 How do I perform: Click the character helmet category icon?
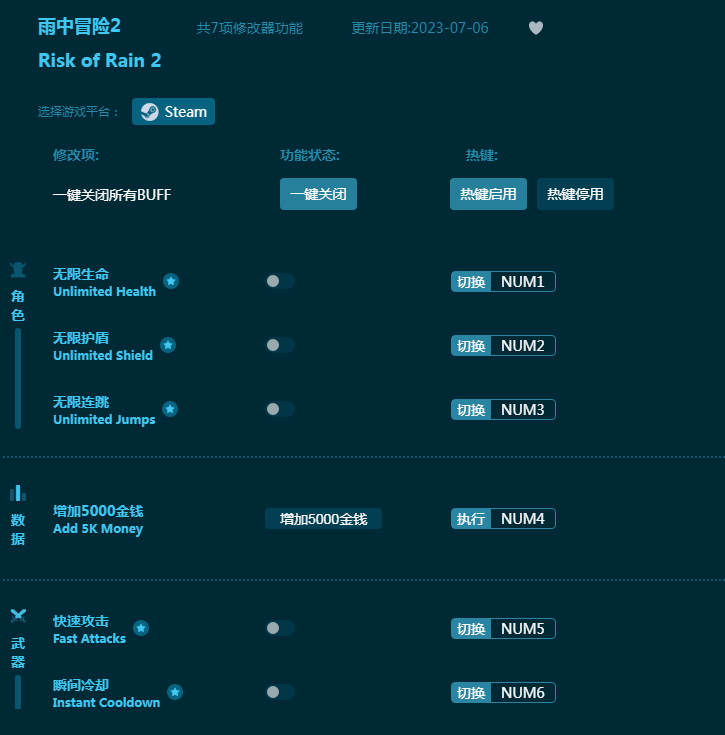point(18,270)
